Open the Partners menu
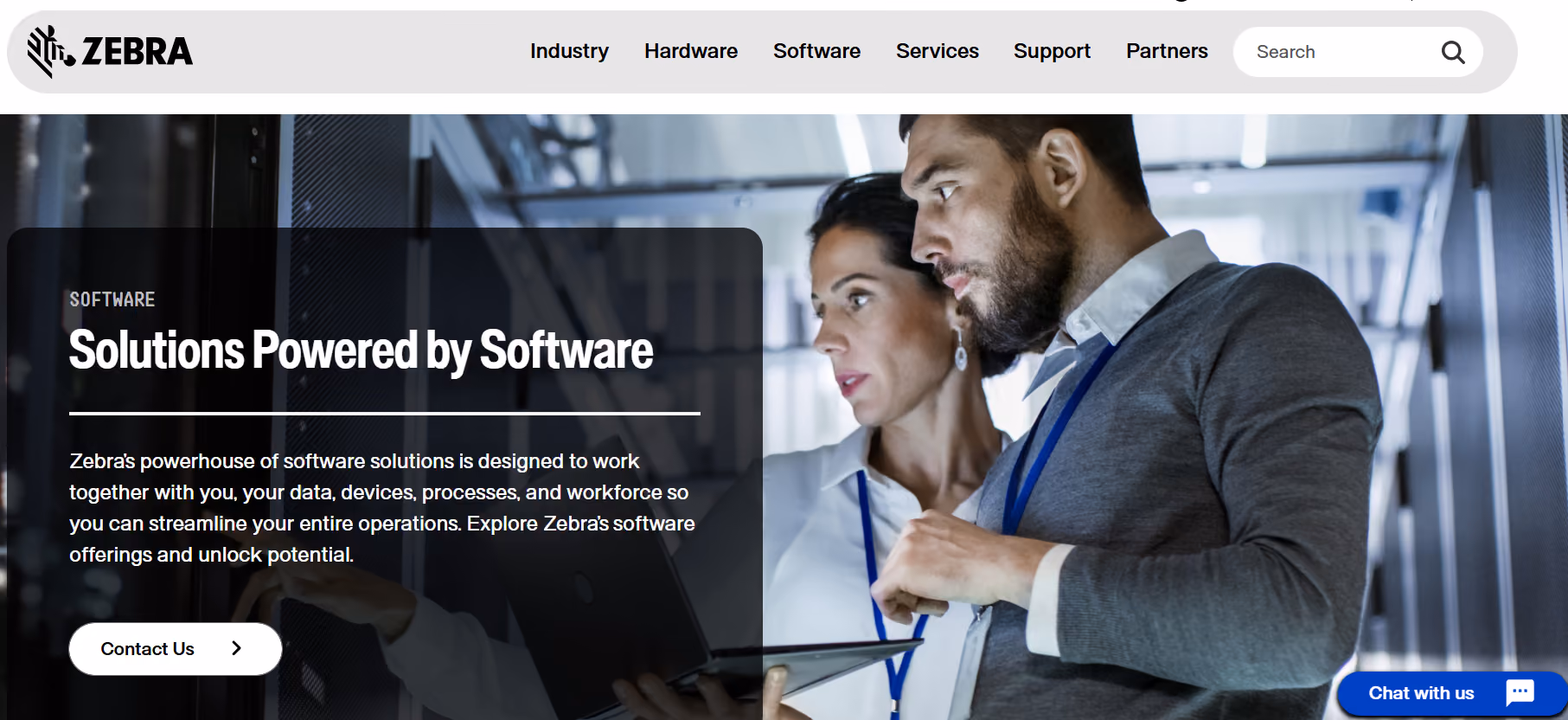Image resolution: width=1568 pixels, height=720 pixels. coord(1167,51)
